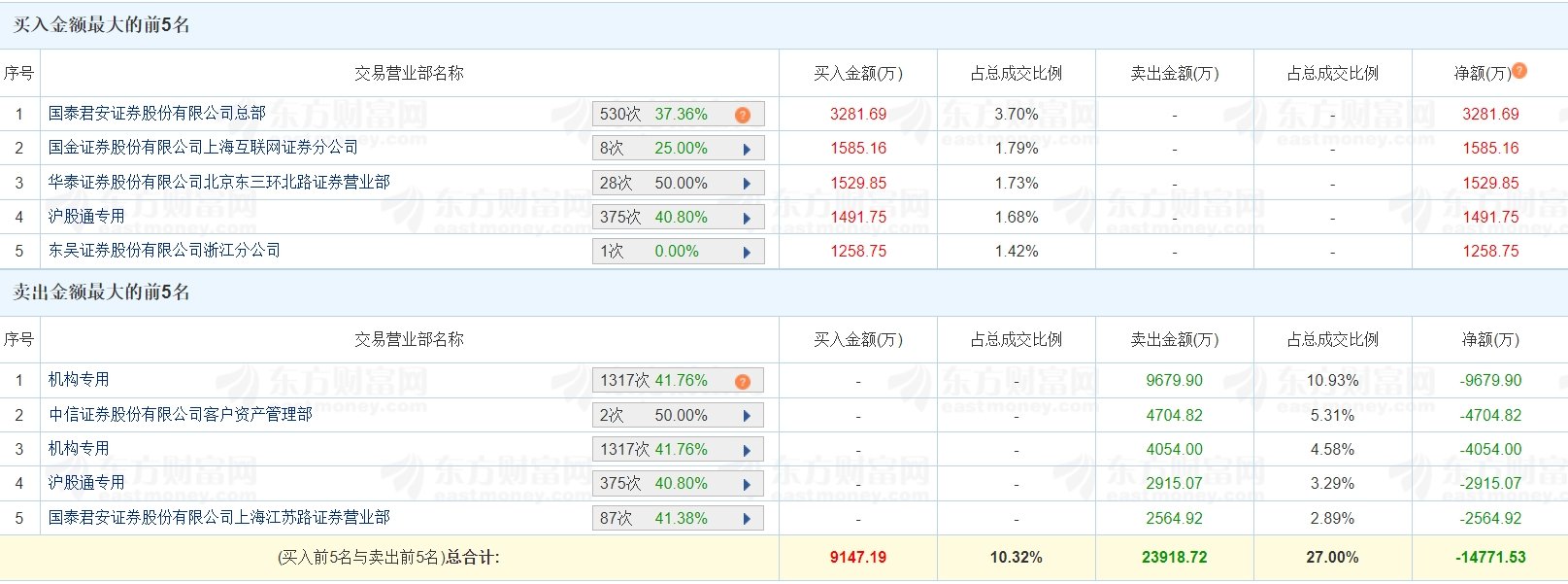The image size is (1568, 584).
Task: Click the 8次 25.00% stats box
Action: [x=678, y=149]
